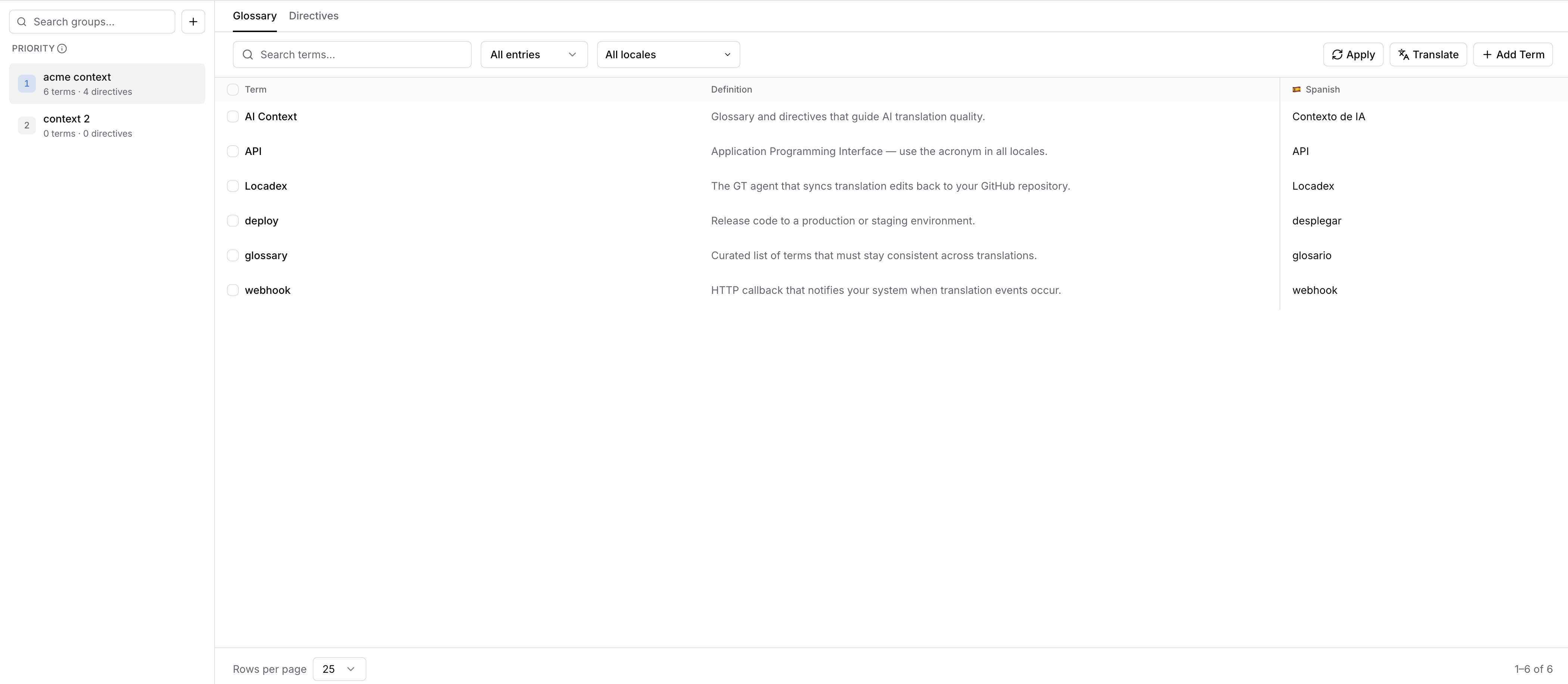Switch to the Directives tab
This screenshot has height=684, width=1568.
[x=313, y=16]
